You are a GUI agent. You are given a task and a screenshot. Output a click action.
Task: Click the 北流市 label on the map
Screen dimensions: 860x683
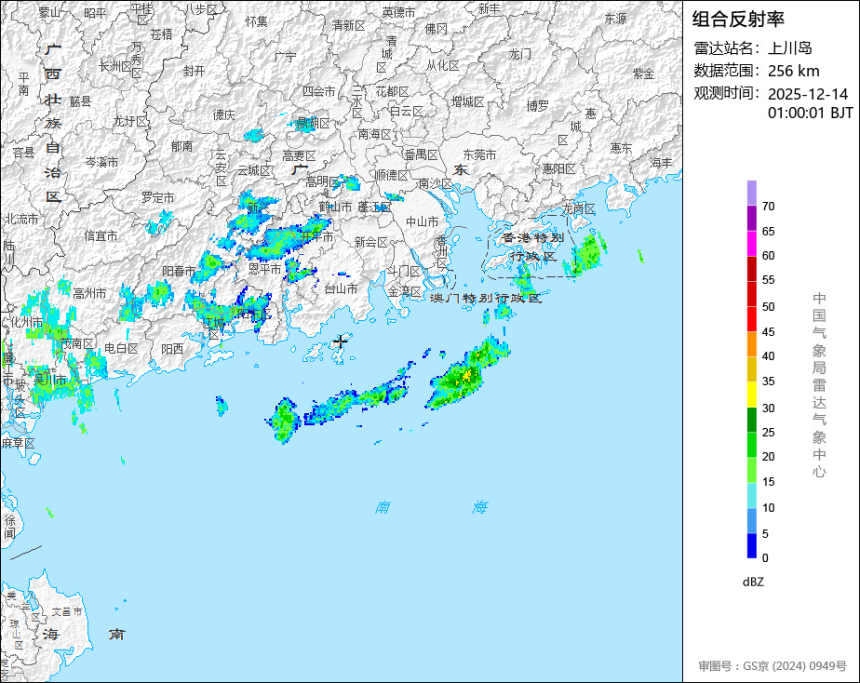pos(22,219)
